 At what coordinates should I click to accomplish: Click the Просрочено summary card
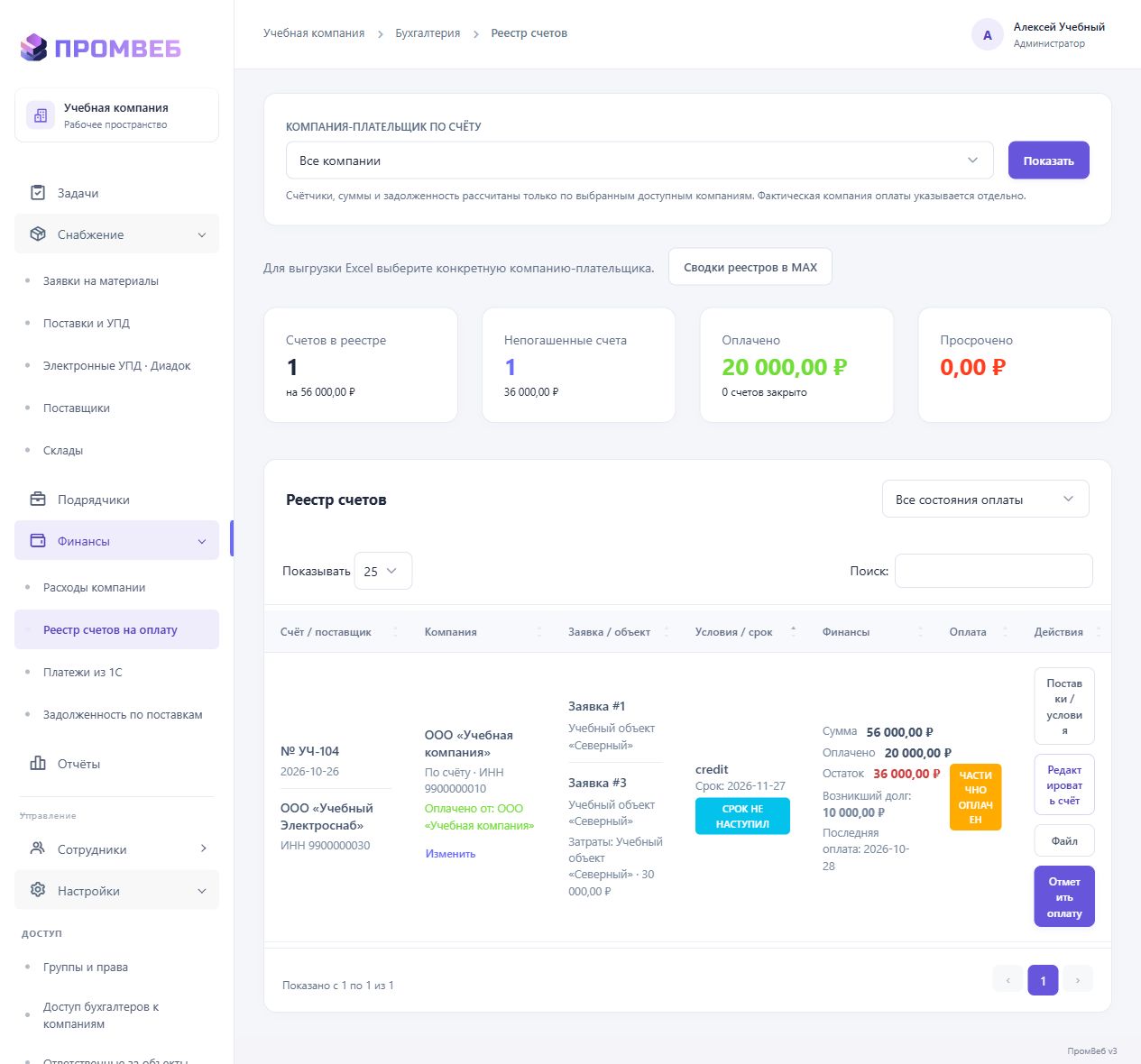(x=1015, y=365)
